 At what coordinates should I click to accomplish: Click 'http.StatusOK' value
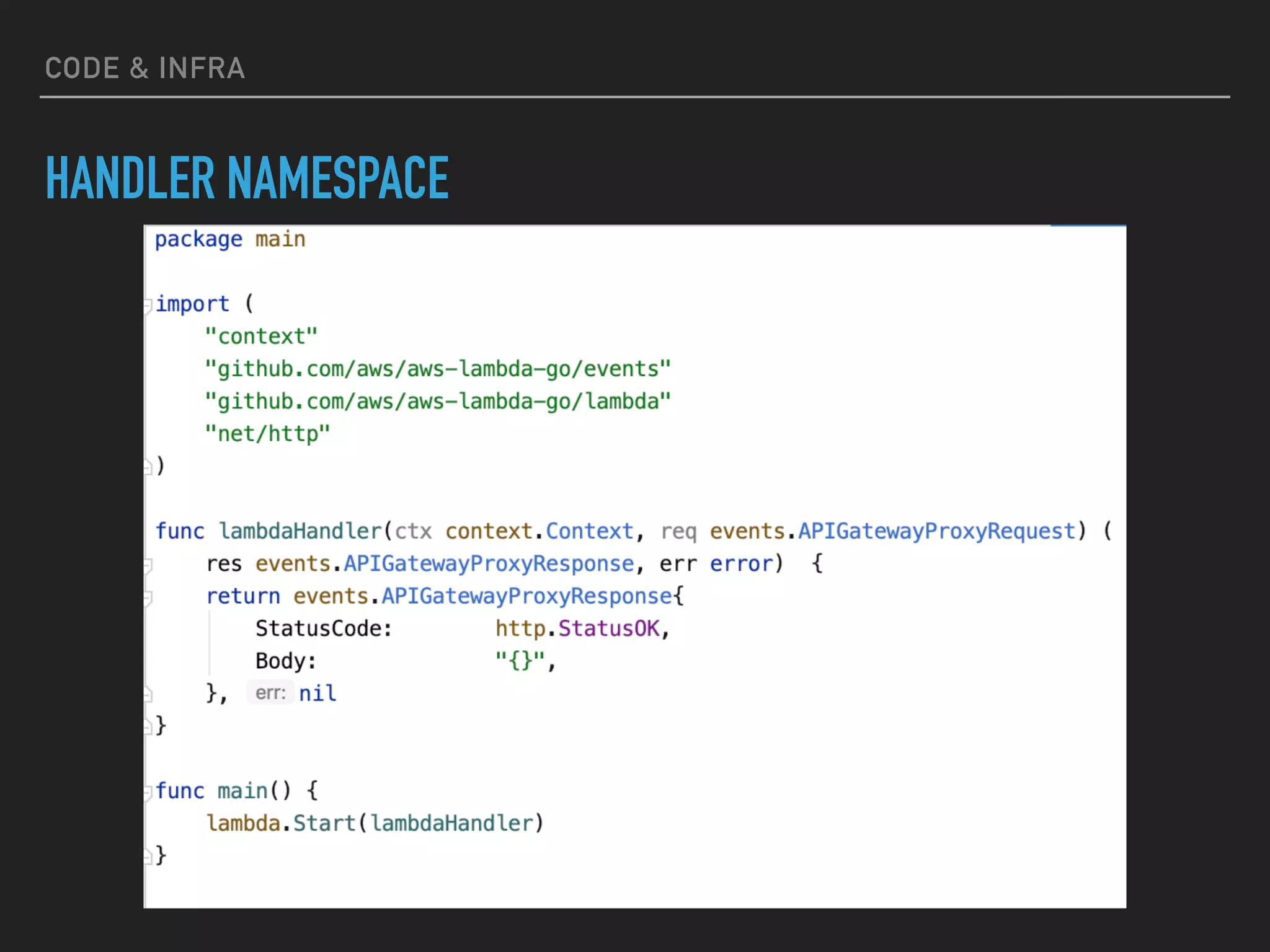pyautogui.click(x=578, y=628)
